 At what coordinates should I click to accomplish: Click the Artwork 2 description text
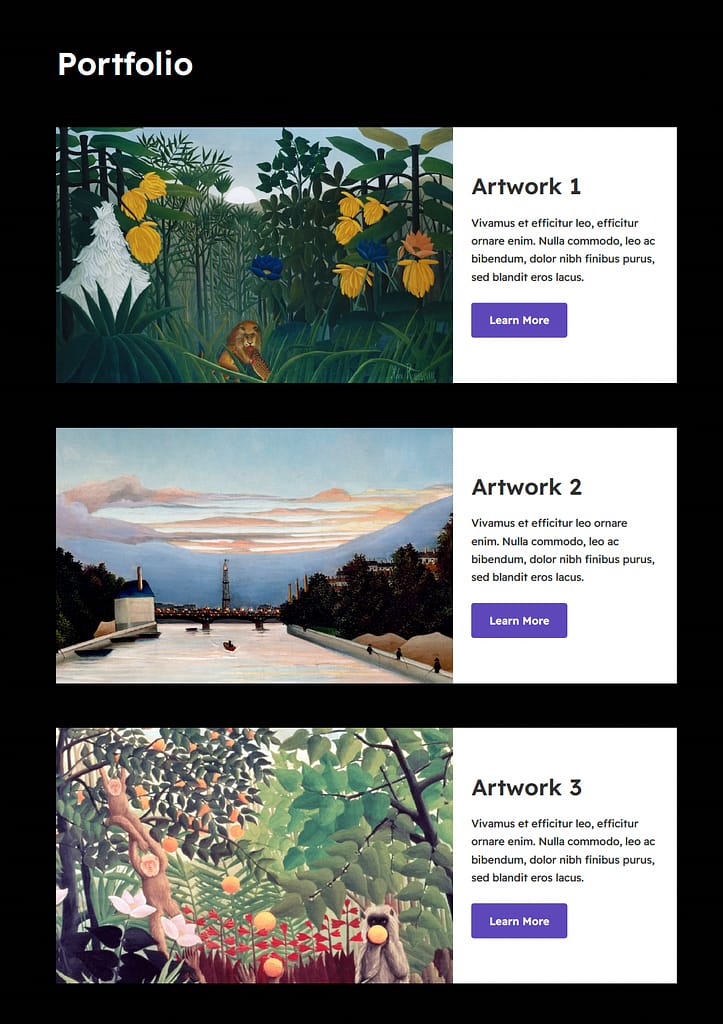click(563, 550)
